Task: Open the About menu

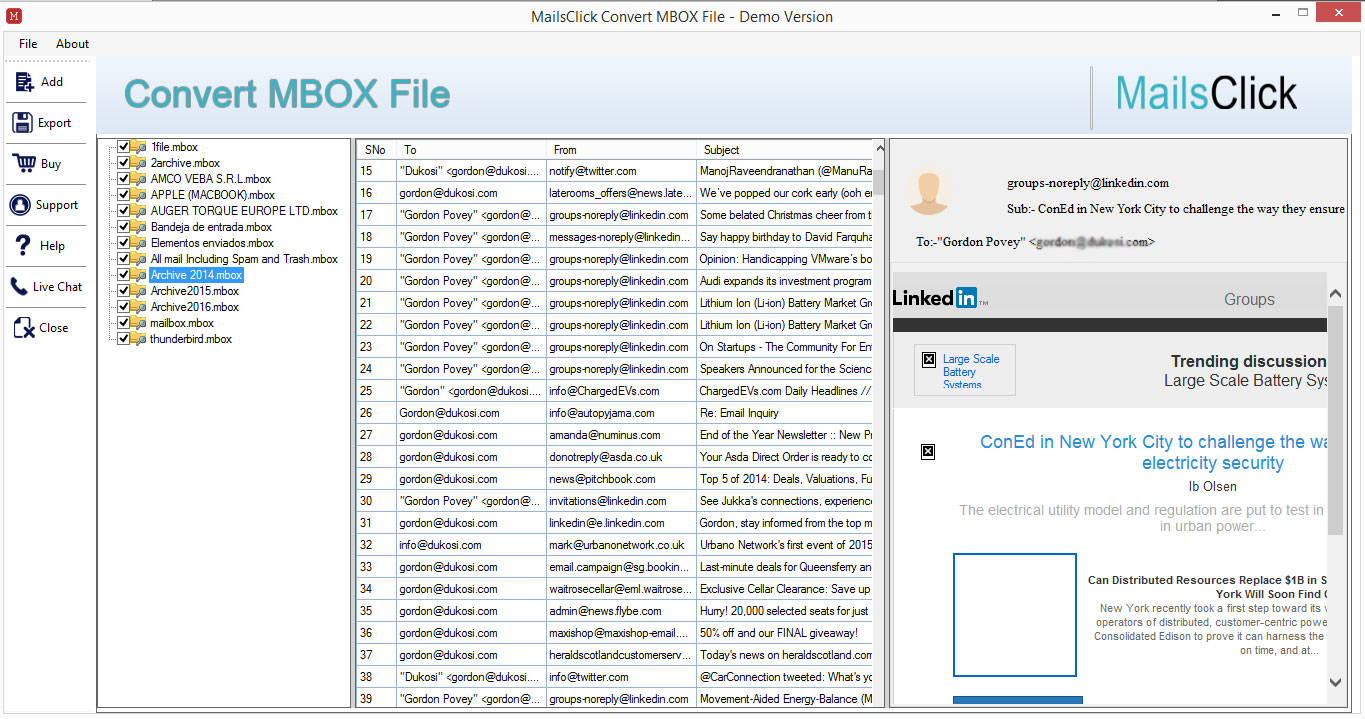Action: pyautogui.click(x=72, y=44)
